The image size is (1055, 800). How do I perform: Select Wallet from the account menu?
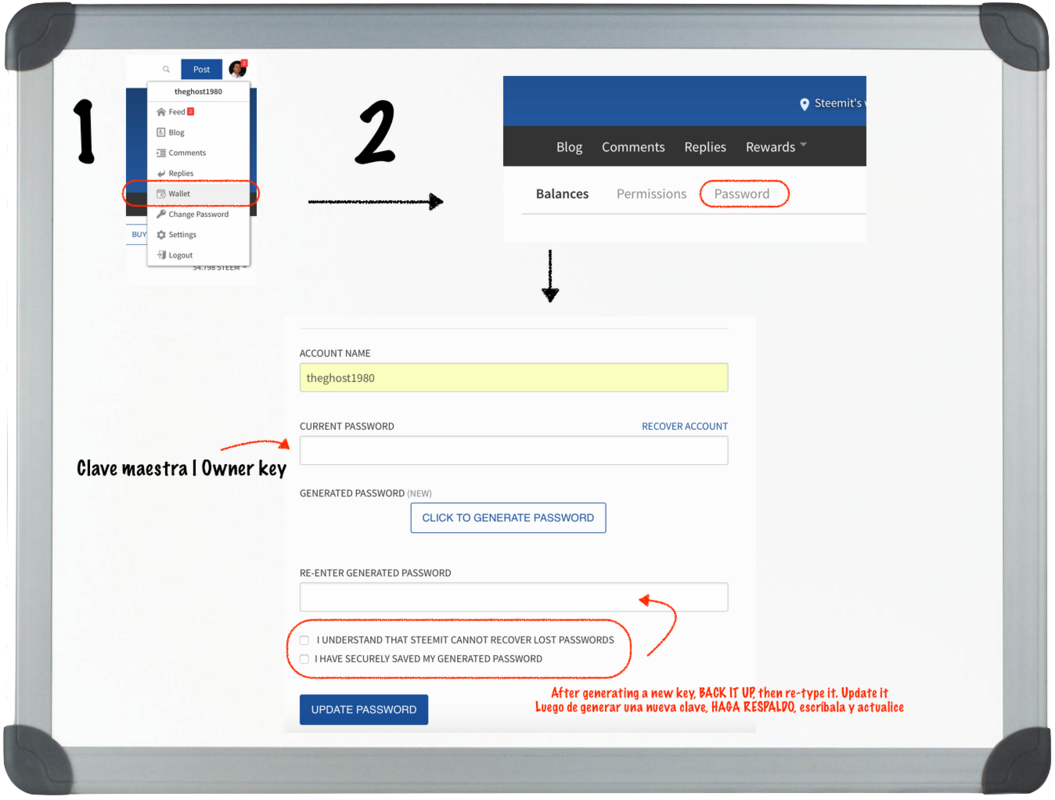pos(181,193)
